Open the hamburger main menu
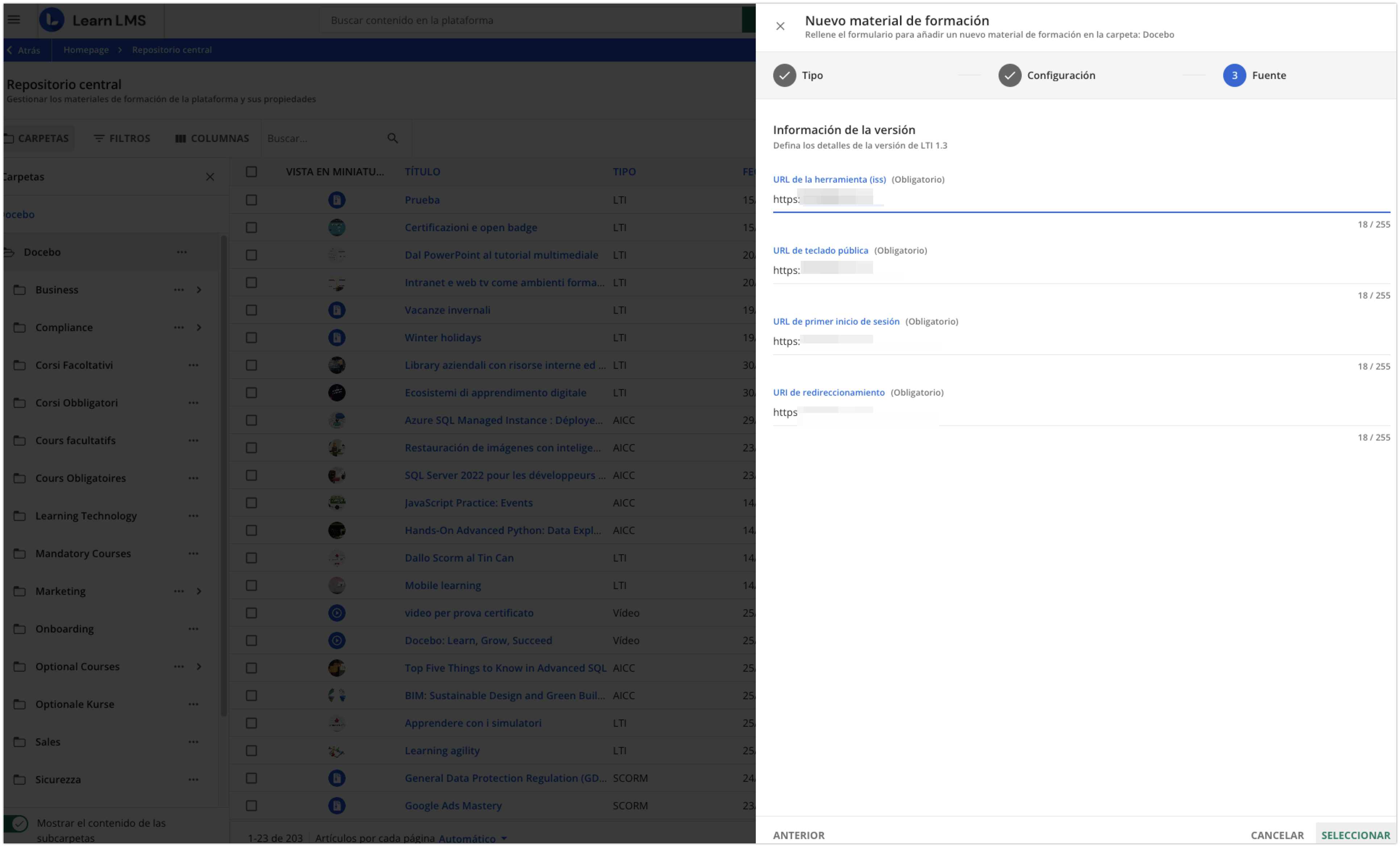Image resolution: width=1400 pixels, height=847 pixels. tap(14, 20)
